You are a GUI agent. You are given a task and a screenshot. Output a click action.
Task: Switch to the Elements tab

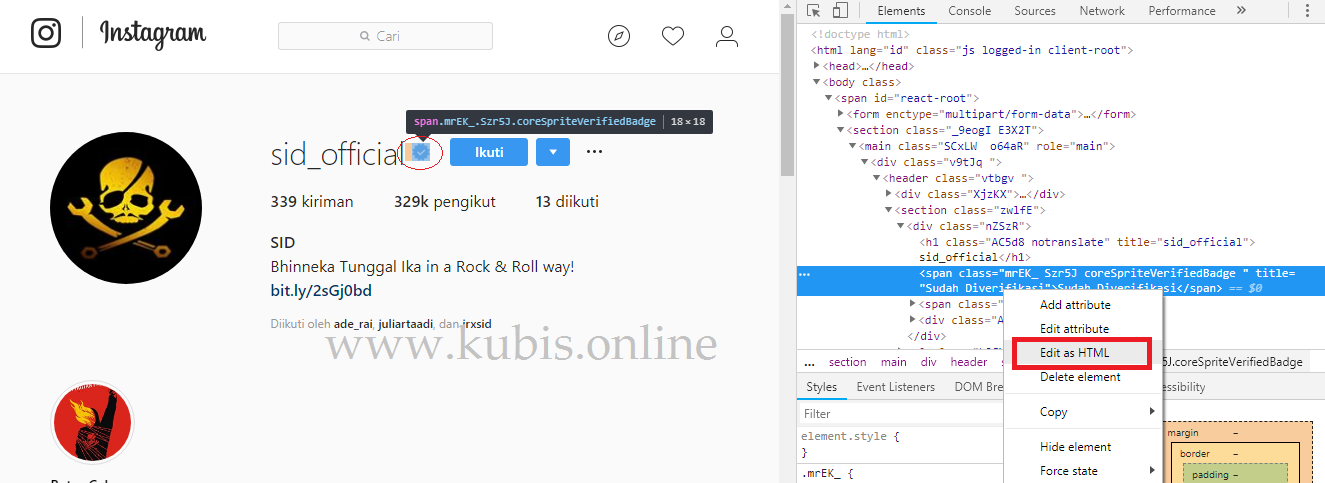[x=901, y=11]
